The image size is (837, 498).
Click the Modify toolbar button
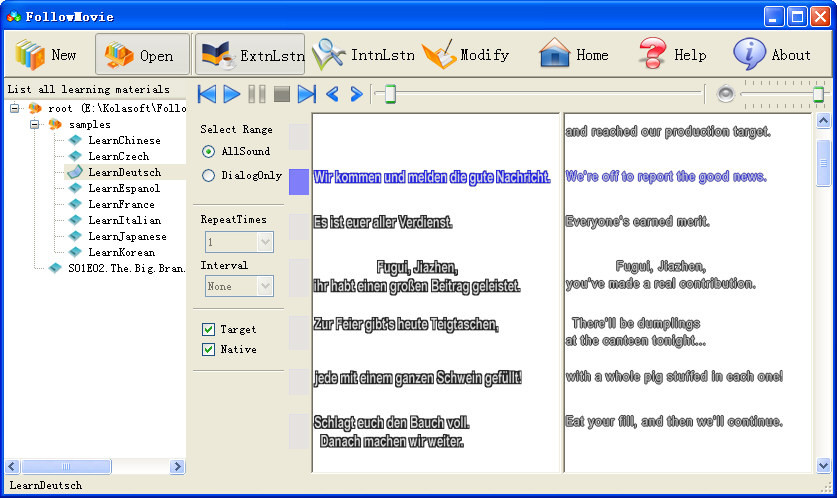pyautogui.click(x=466, y=54)
